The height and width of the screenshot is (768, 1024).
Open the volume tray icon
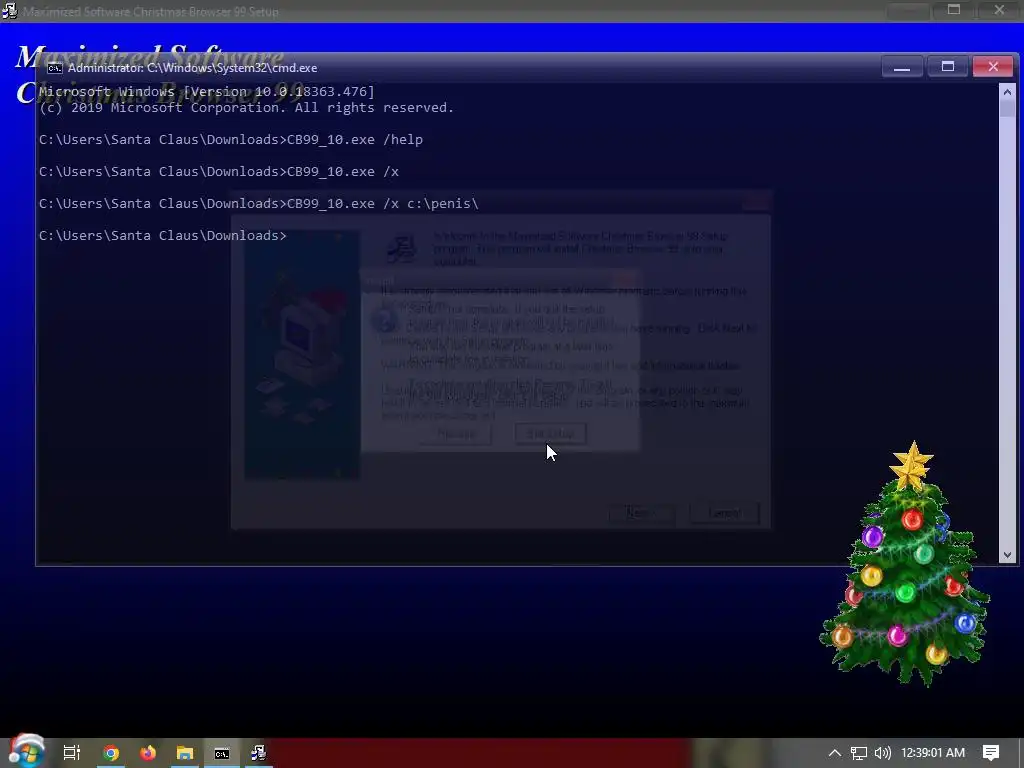coord(882,753)
